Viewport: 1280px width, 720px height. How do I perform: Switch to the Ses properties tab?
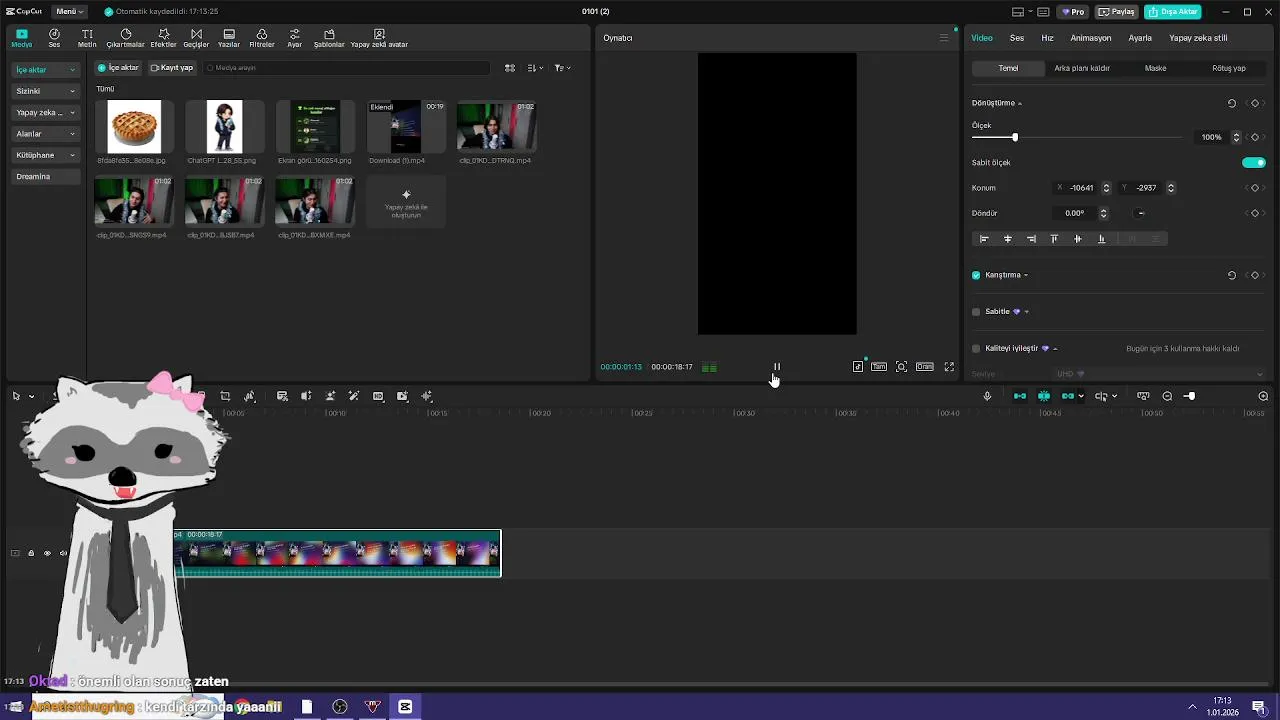click(x=1017, y=38)
